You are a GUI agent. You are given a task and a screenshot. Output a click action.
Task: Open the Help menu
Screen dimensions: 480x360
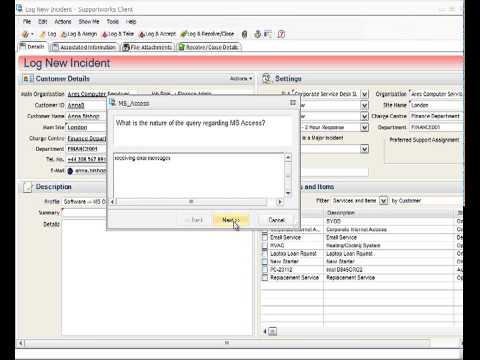pyautogui.click(x=131, y=22)
